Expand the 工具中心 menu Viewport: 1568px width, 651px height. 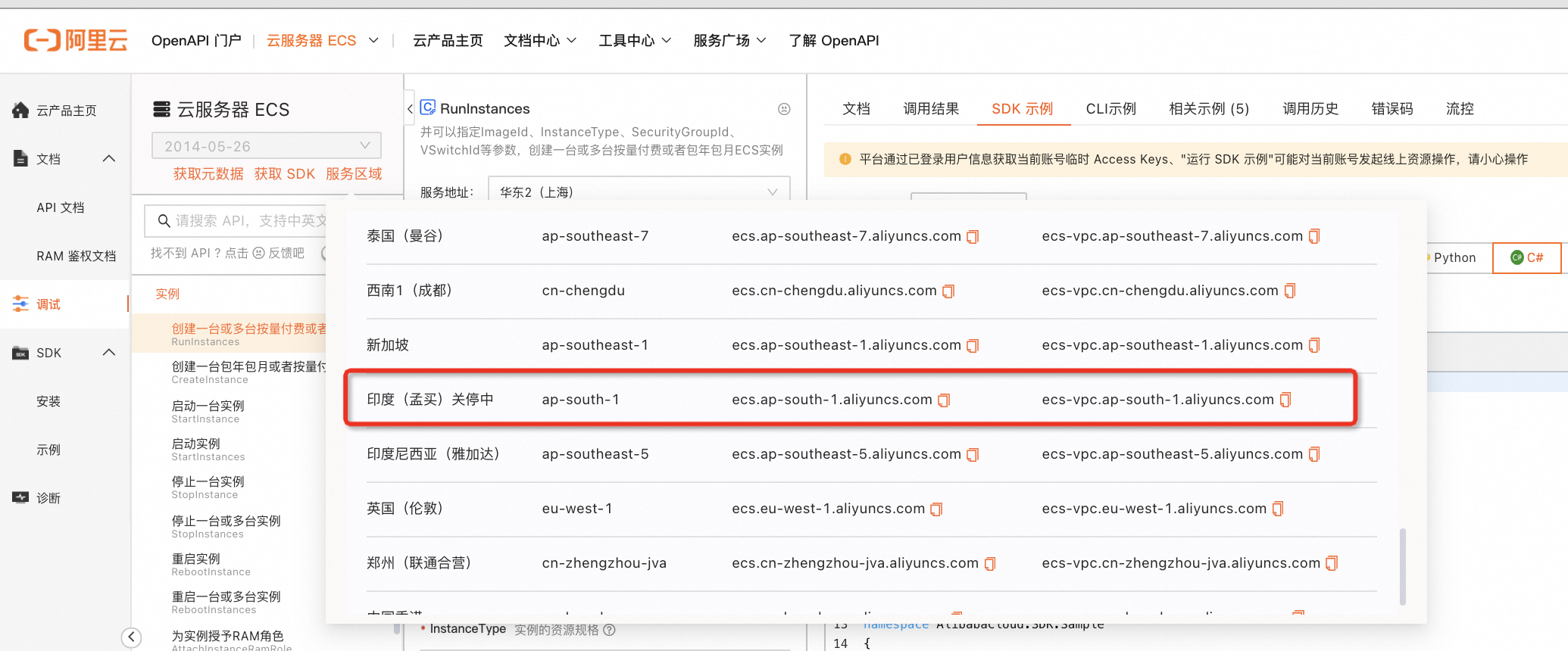(635, 40)
